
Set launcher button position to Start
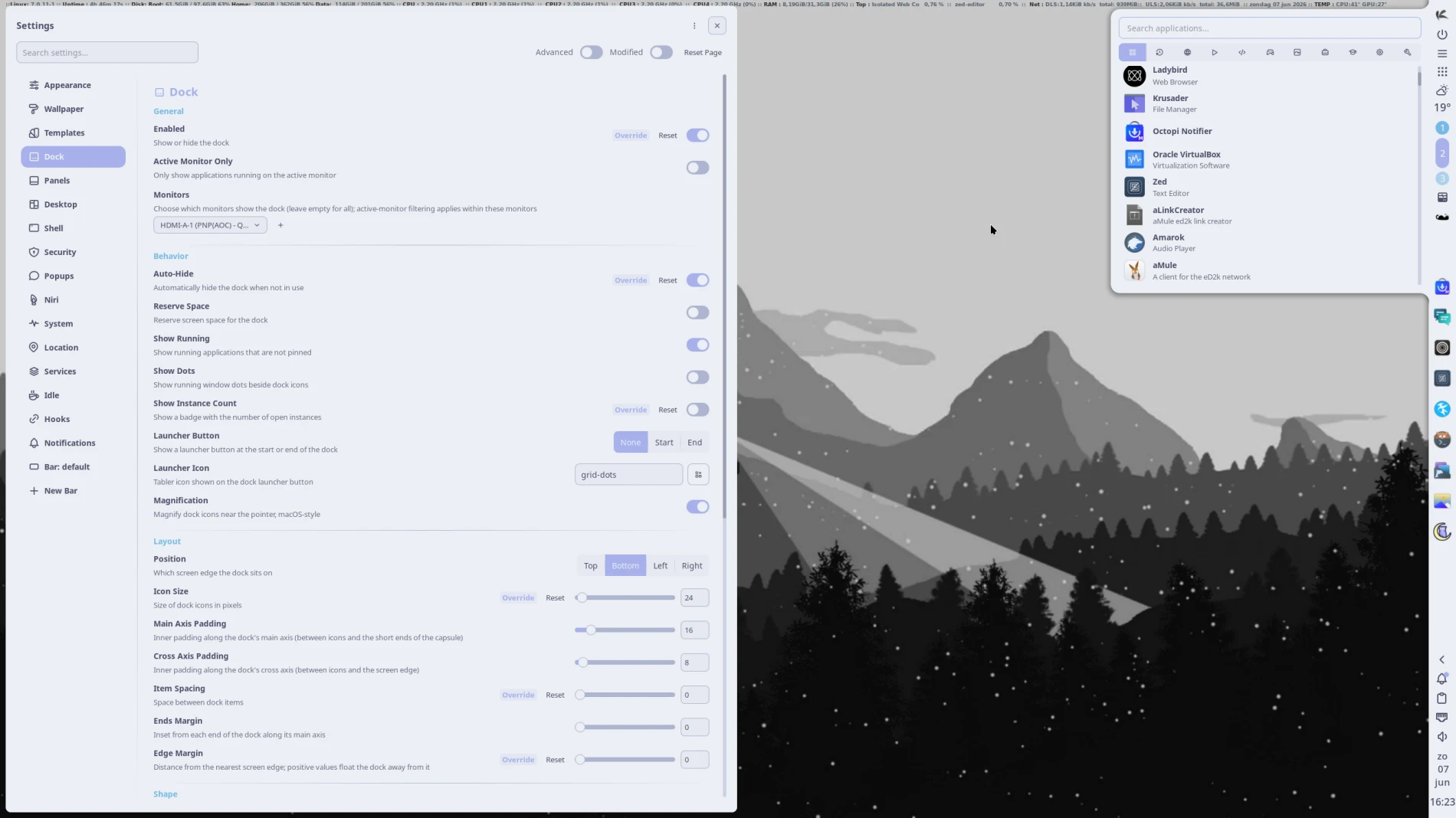point(664,442)
